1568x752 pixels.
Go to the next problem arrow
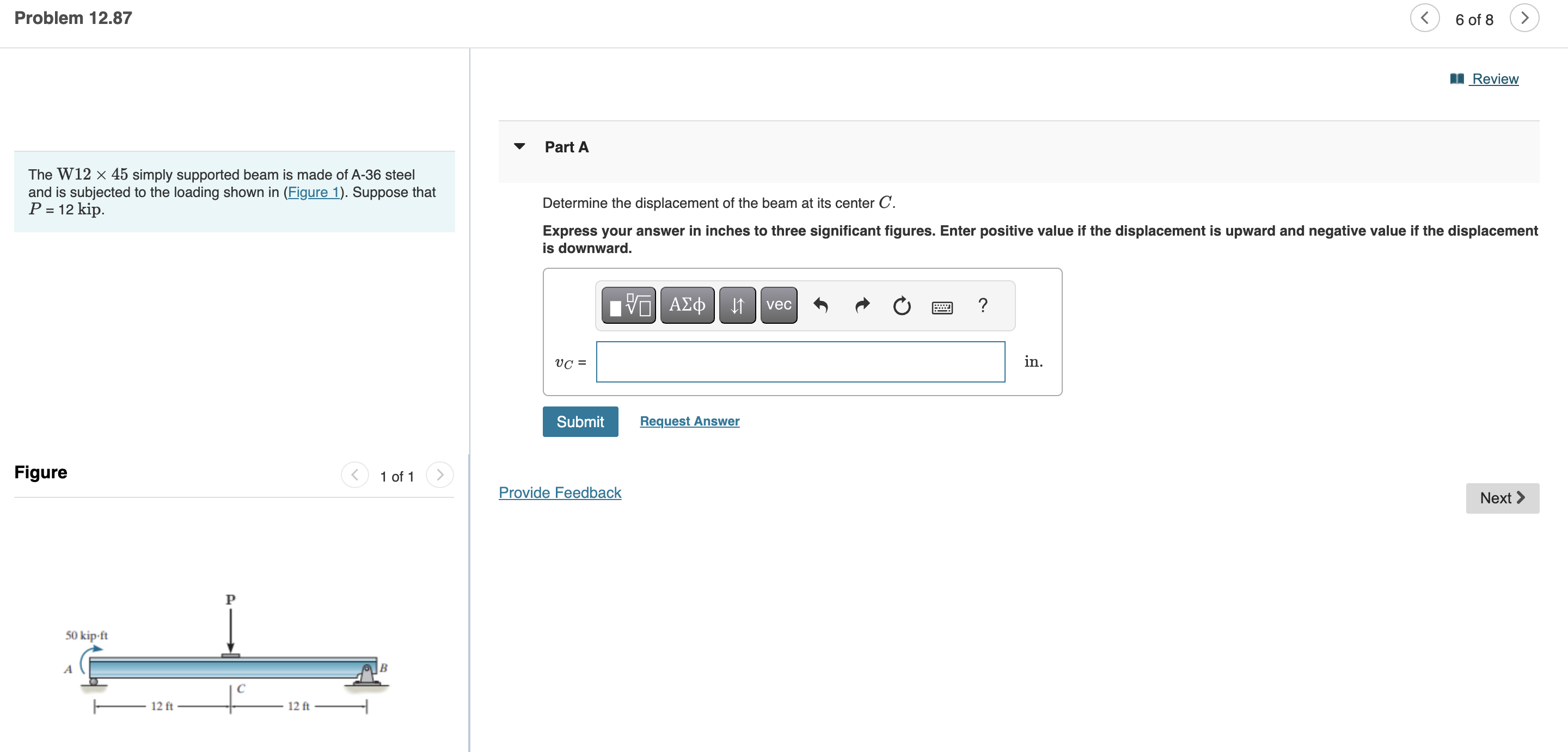pos(1523,19)
